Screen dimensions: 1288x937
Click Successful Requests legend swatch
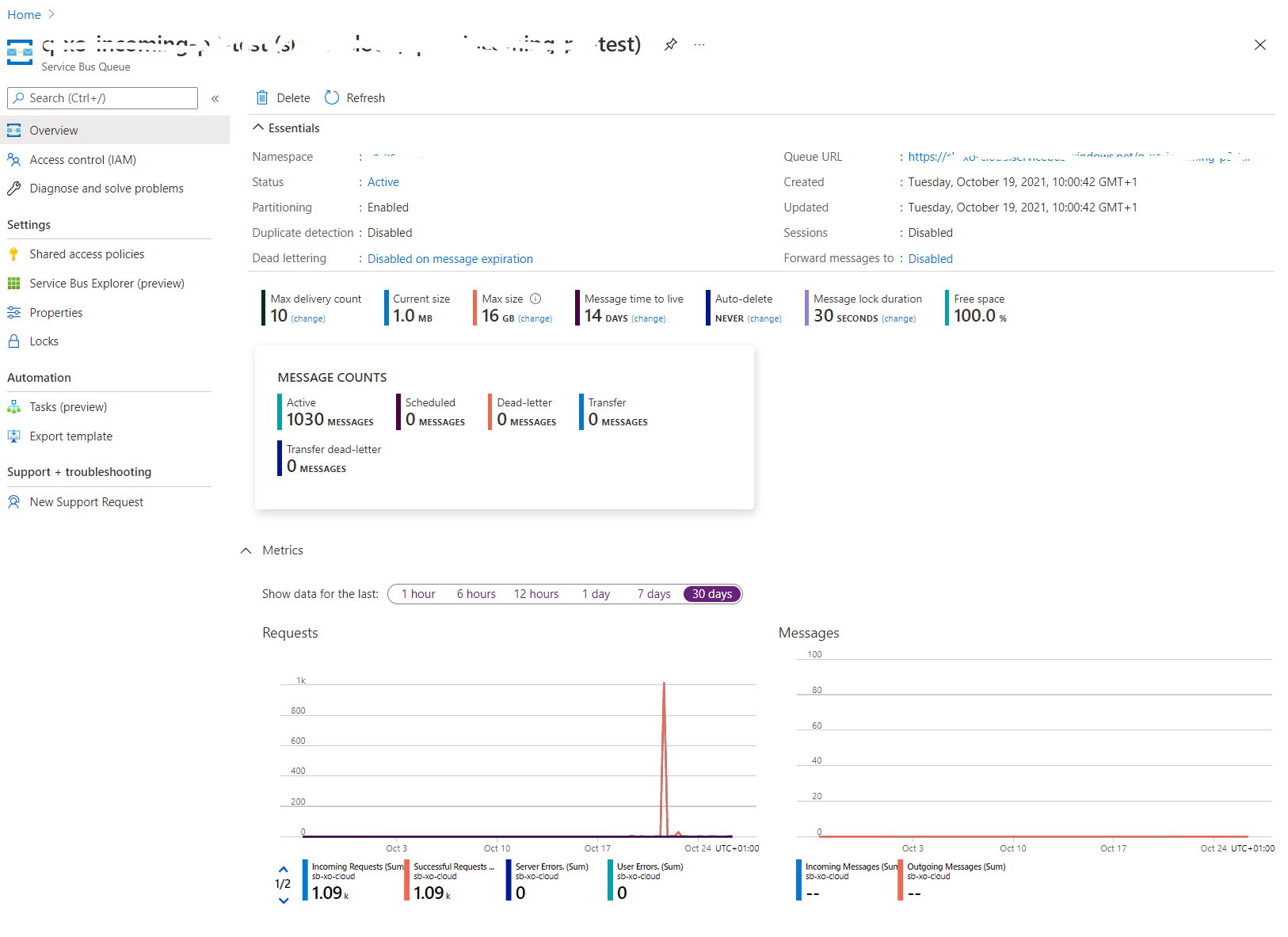[x=407, y=881]
